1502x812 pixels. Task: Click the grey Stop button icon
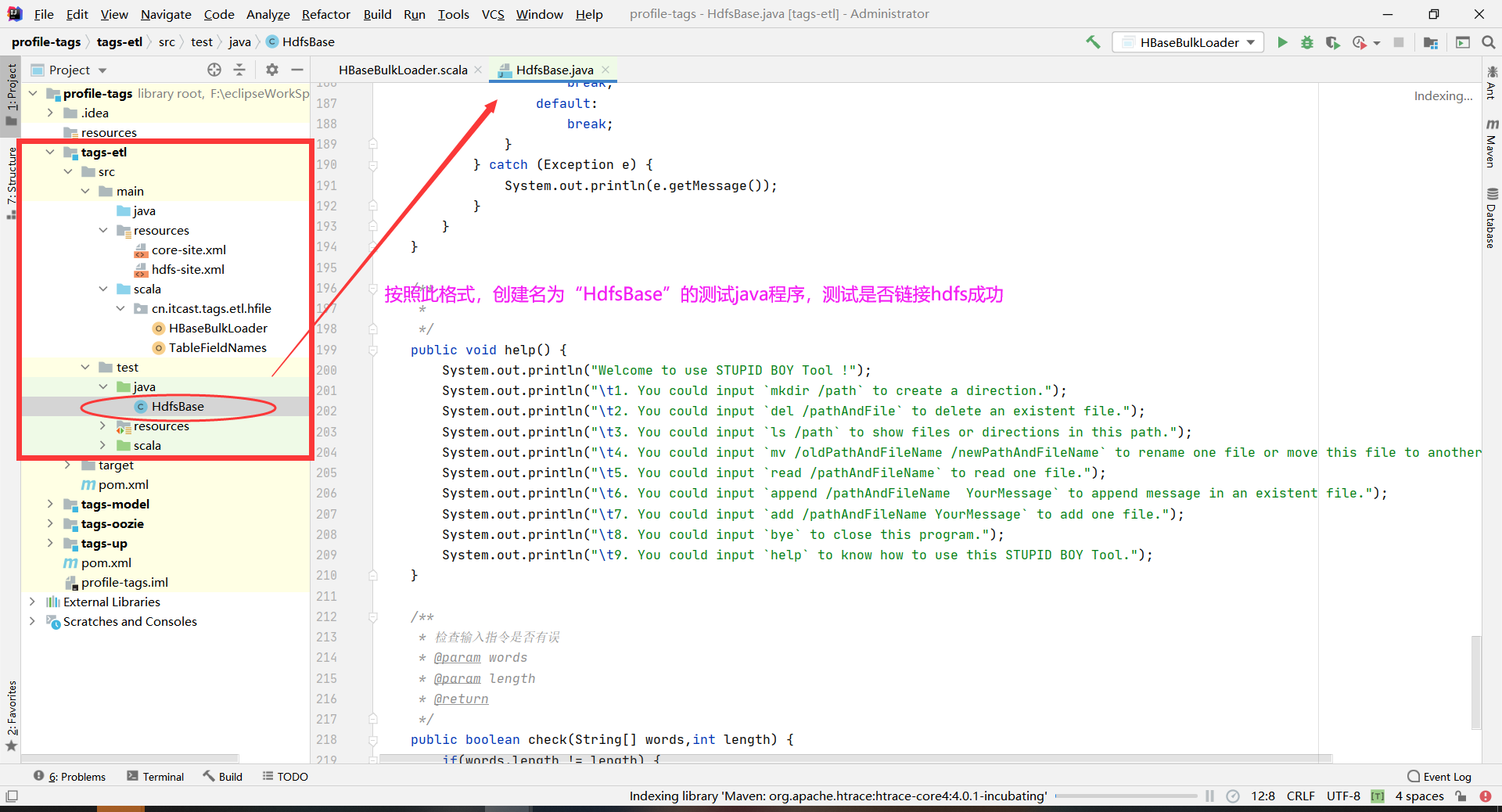[x=1399, y=42]
